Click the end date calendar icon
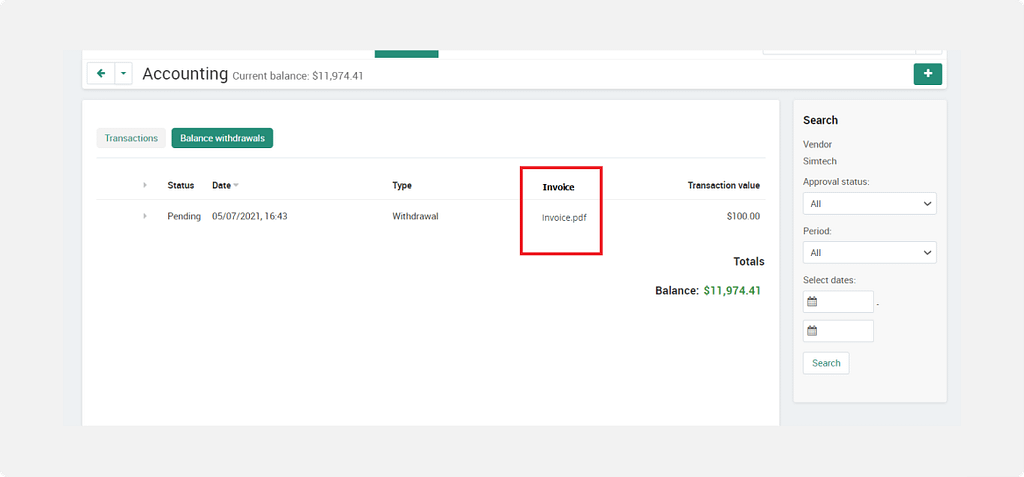The image size is (1024, 477). 812,331
